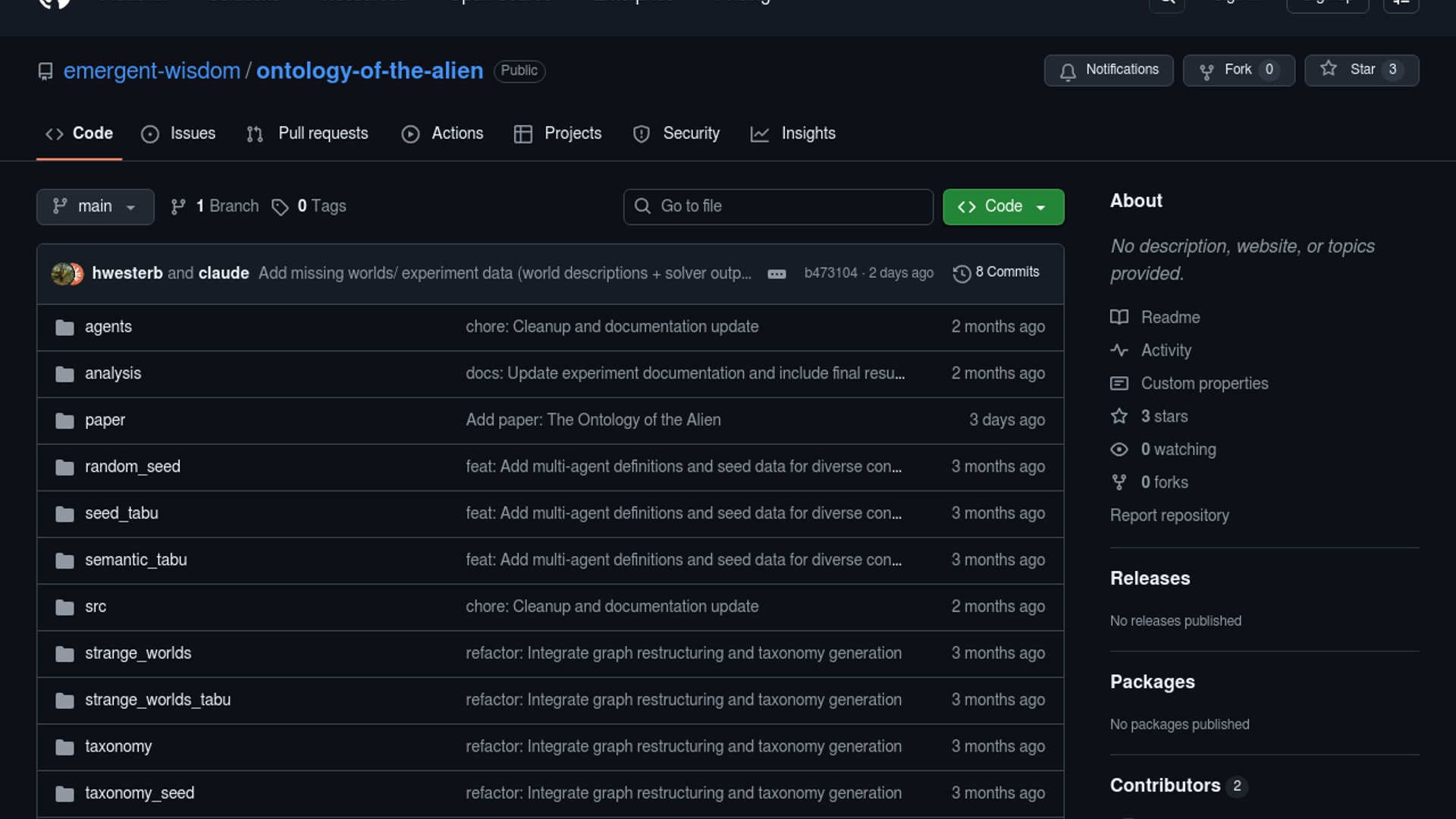1456x819 pixels.
Task: Open the Readme link in About
Action: click(1170, 317)
